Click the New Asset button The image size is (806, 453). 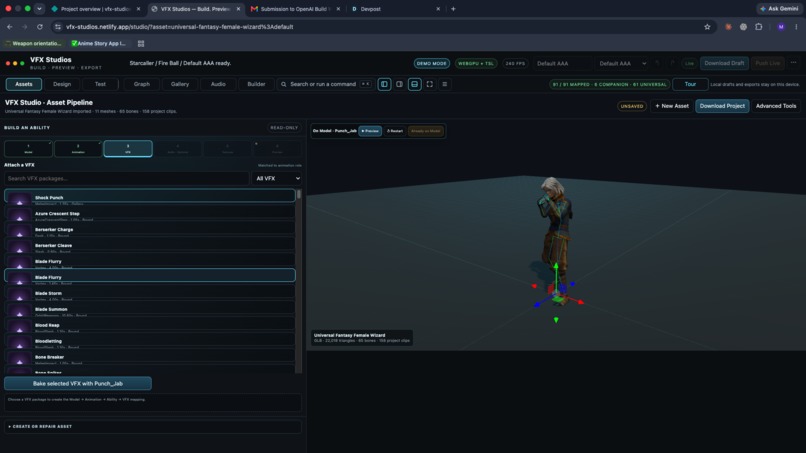(x=672, y=106)
